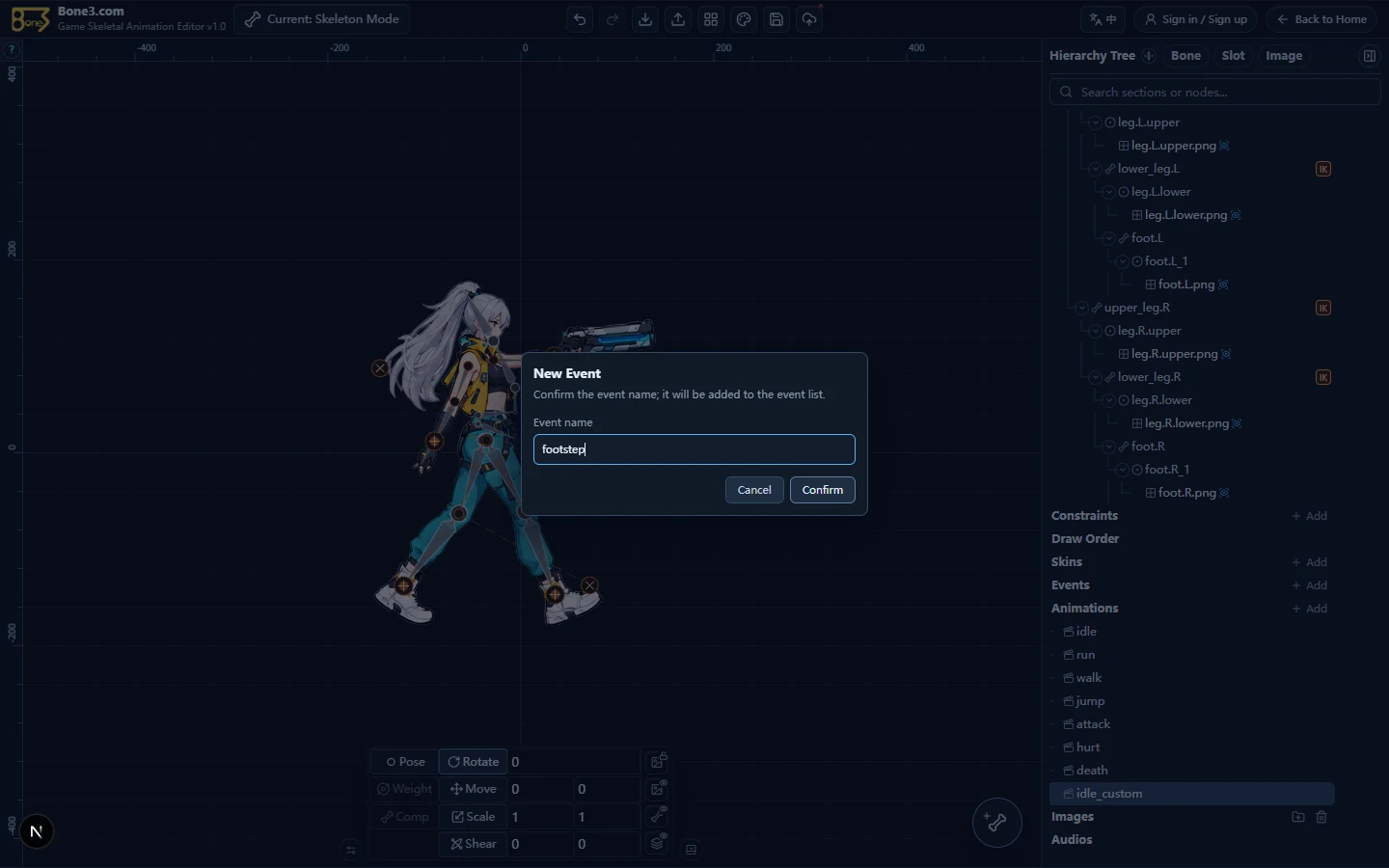Switch to the Slot tab
The height and width of the screenshot is (868, 1389).
pyautogui.click(x=1233, y=56)
